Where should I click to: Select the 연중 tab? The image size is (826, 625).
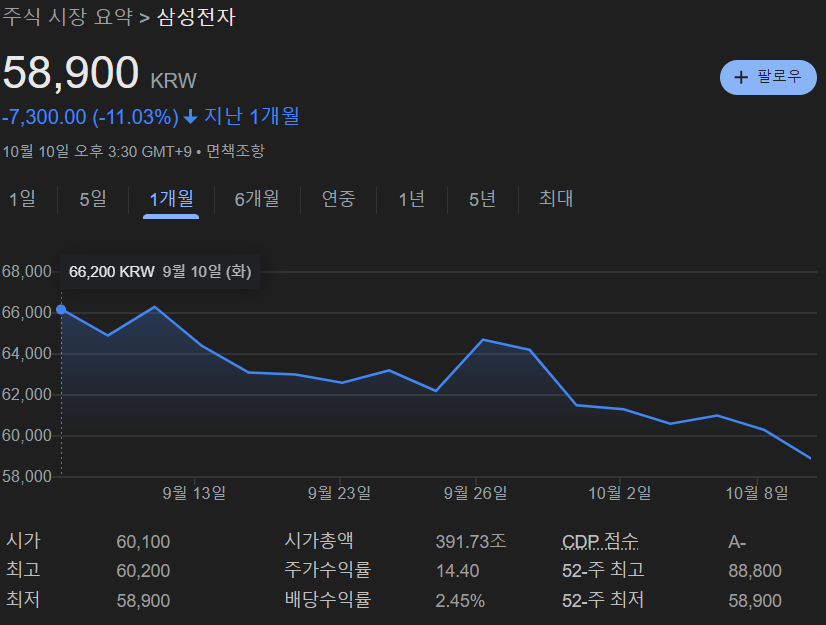(339, 199)
